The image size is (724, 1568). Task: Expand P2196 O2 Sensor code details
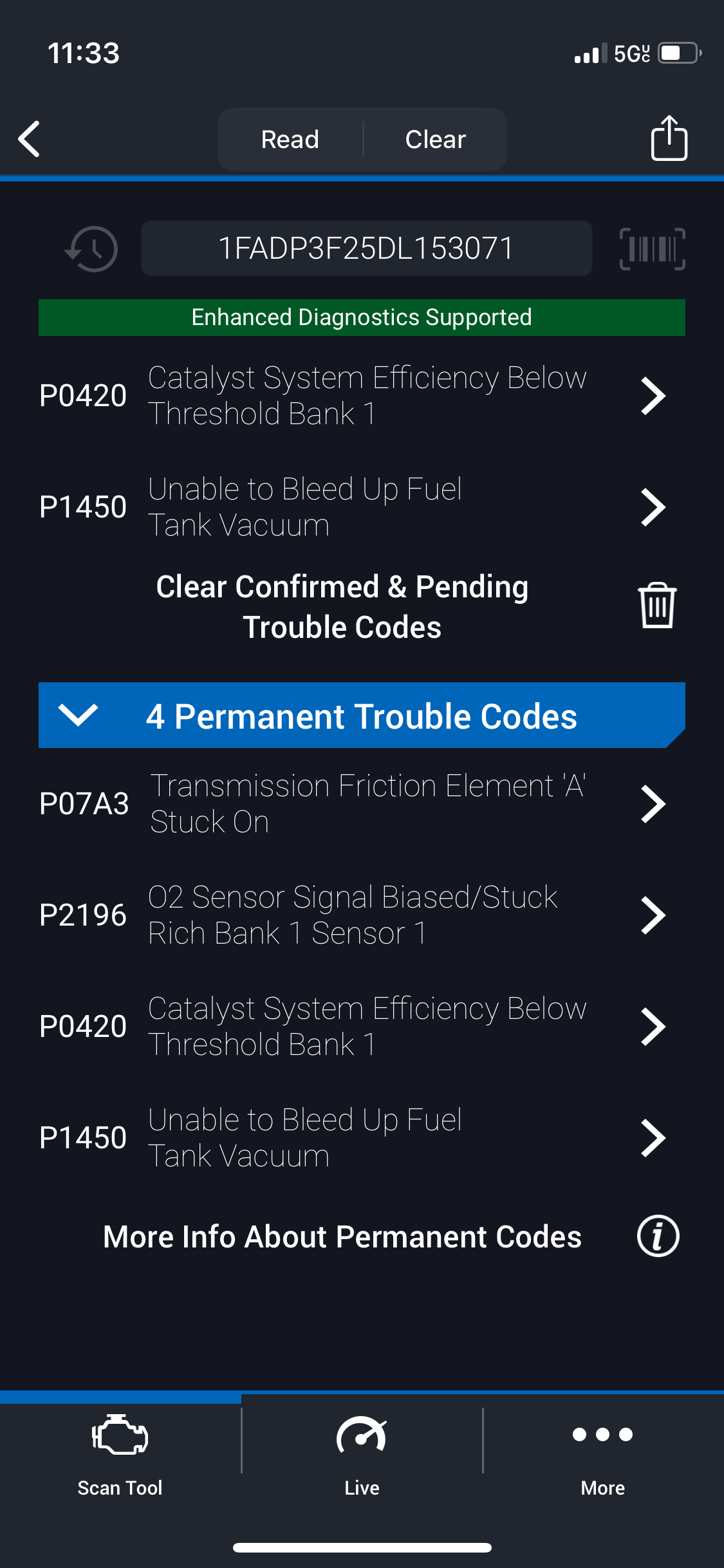[362, 915]
